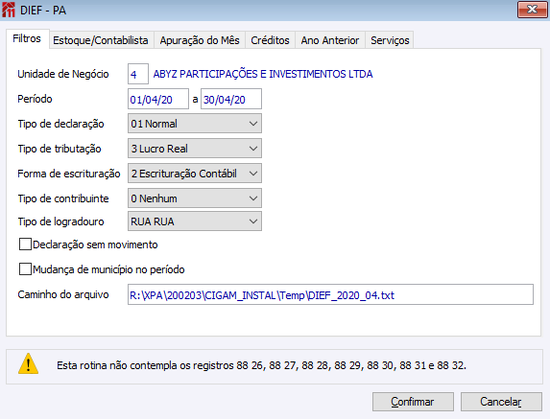Click the Período start date field
Image resolution: width=550 pixels, height=419 pixels.
coord(158,99)
